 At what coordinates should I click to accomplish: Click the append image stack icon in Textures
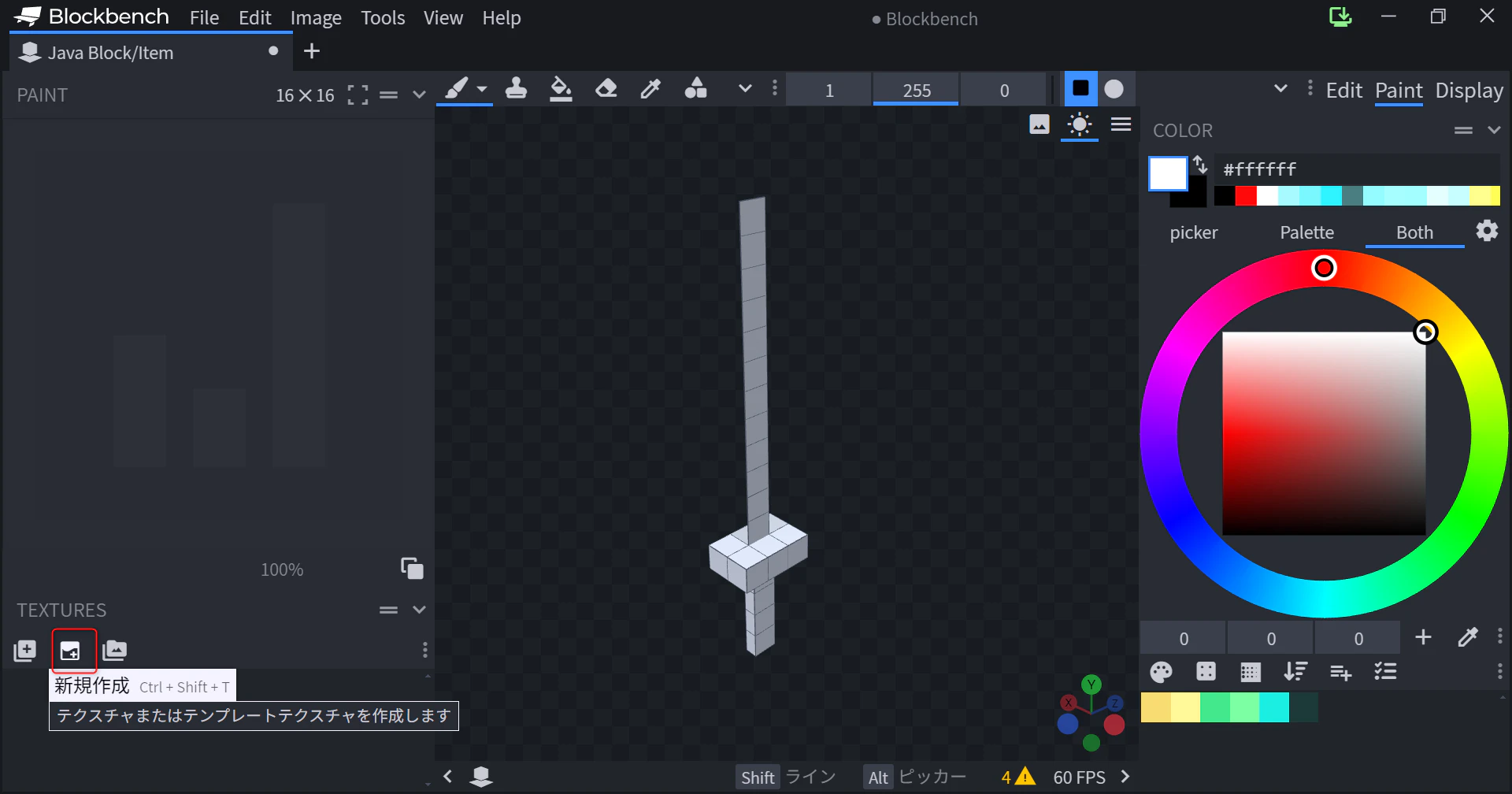[x=115, y=651]
